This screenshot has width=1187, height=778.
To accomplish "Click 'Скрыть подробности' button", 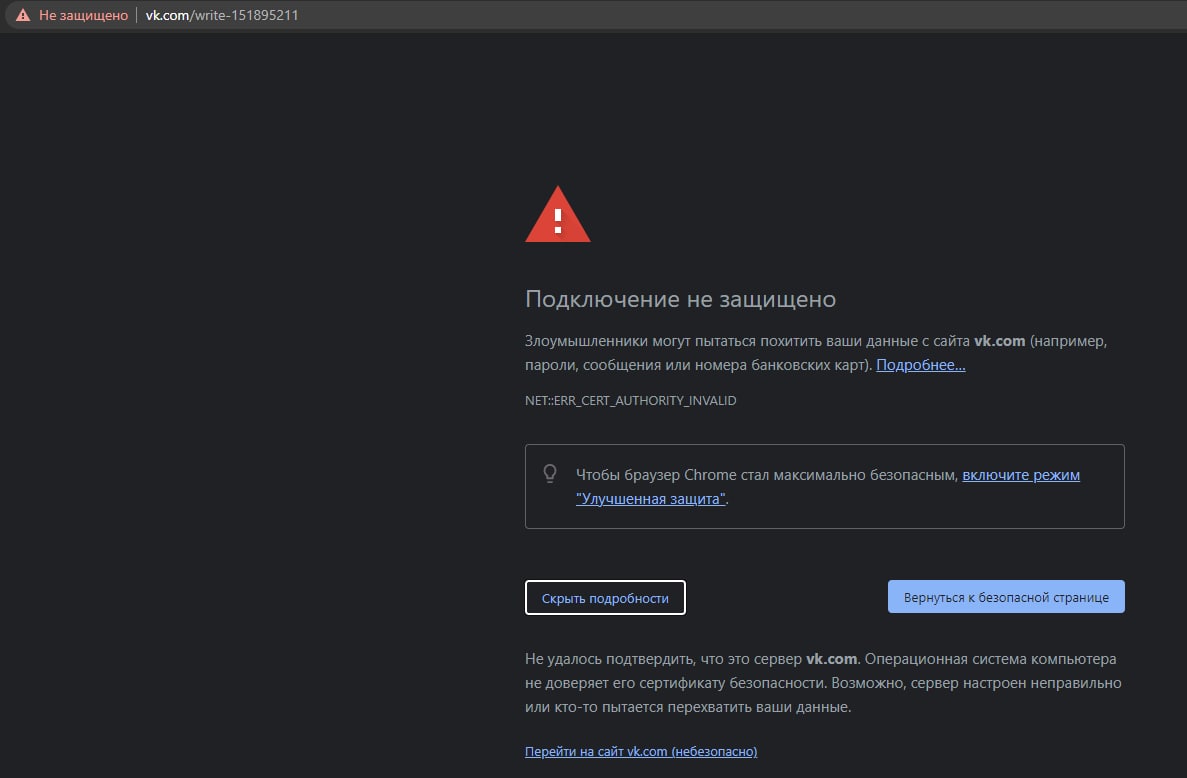I will [x=605, y=598].
